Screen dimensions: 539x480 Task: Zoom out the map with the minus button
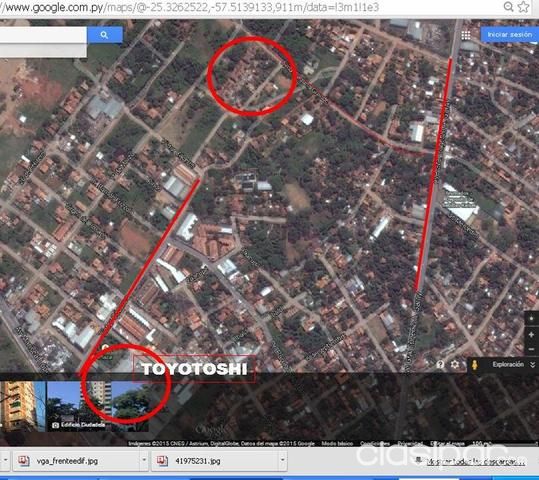click(531, 349)
